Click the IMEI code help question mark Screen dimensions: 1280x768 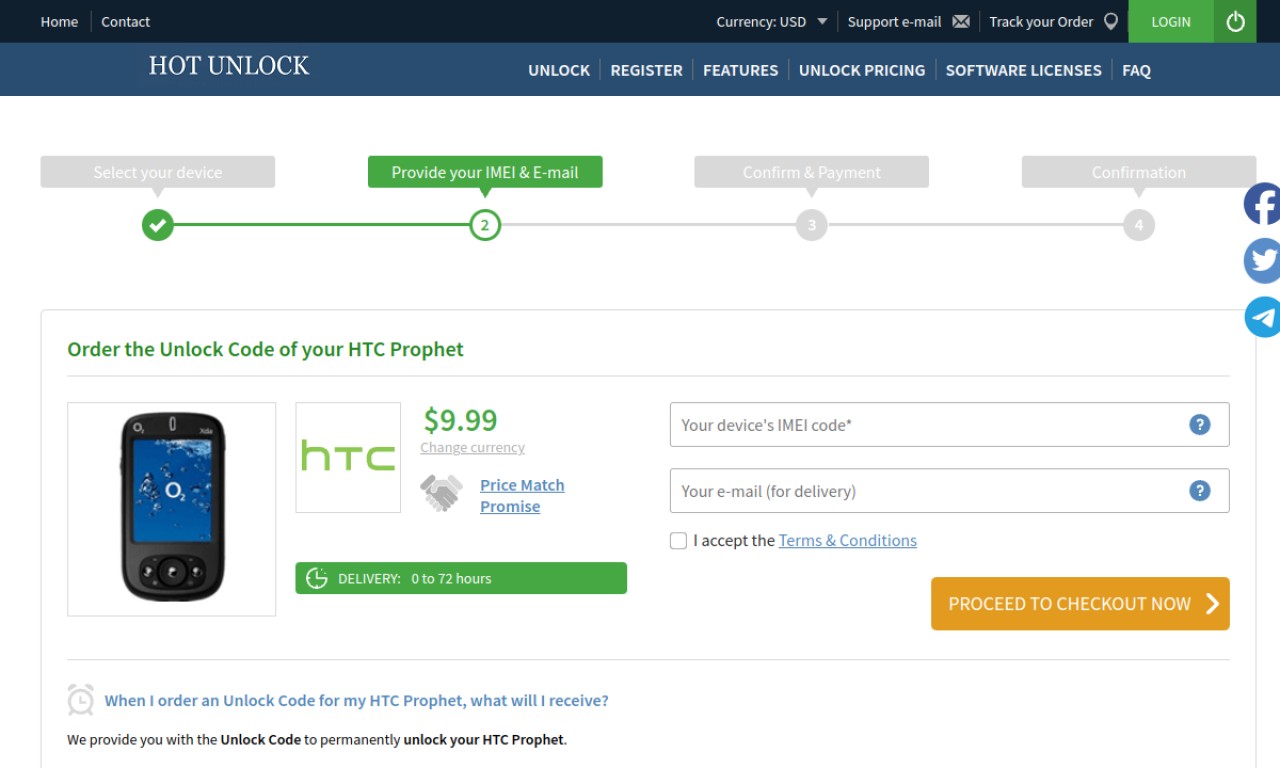click(x=1199, y=425)
